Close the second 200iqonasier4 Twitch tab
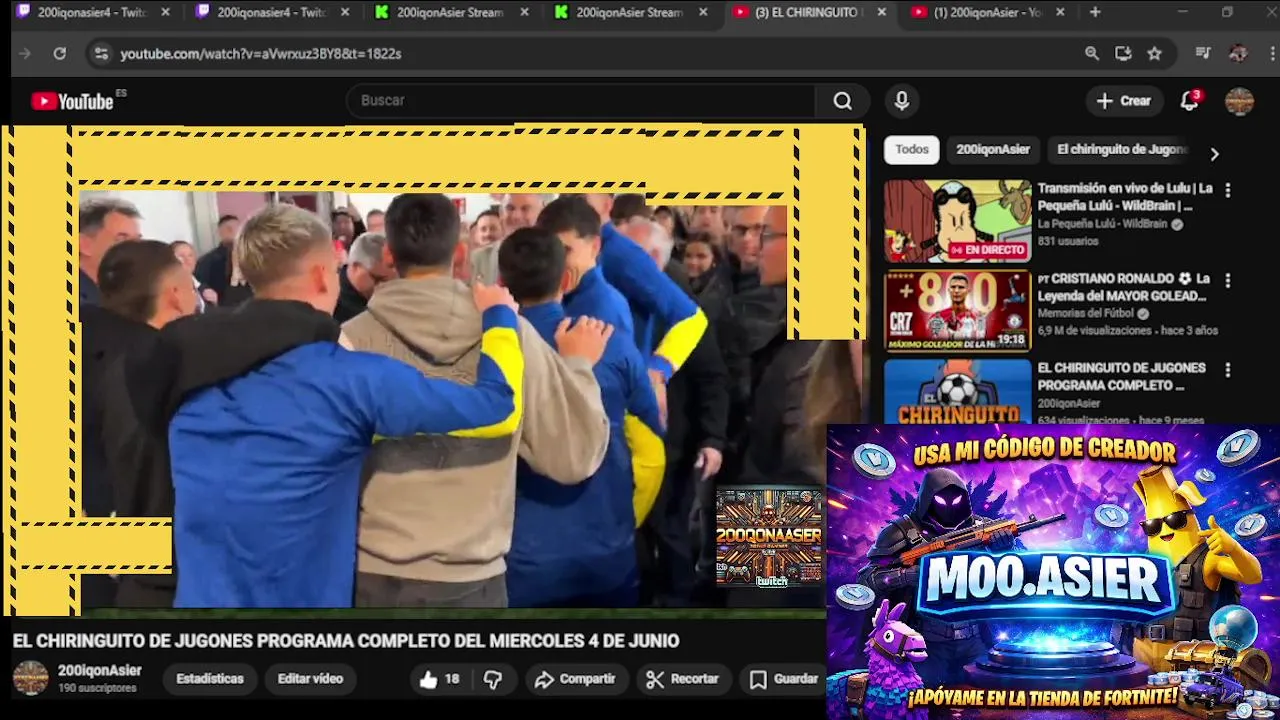 click(345, 12)
